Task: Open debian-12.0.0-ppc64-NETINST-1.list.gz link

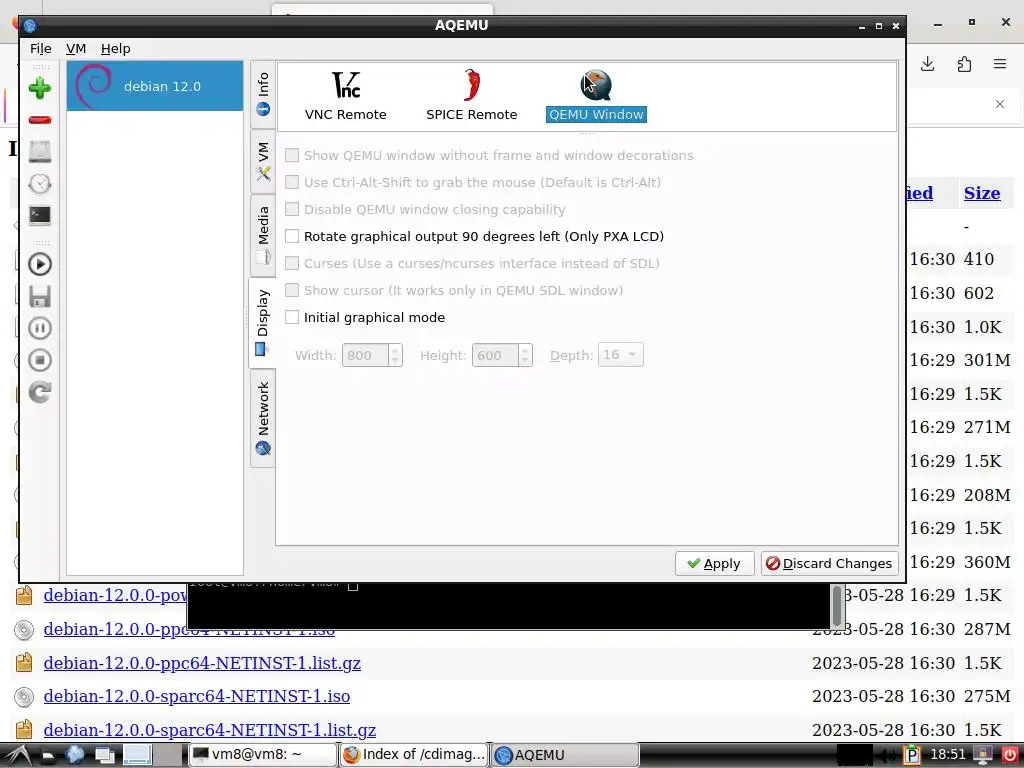Action: 202,663
